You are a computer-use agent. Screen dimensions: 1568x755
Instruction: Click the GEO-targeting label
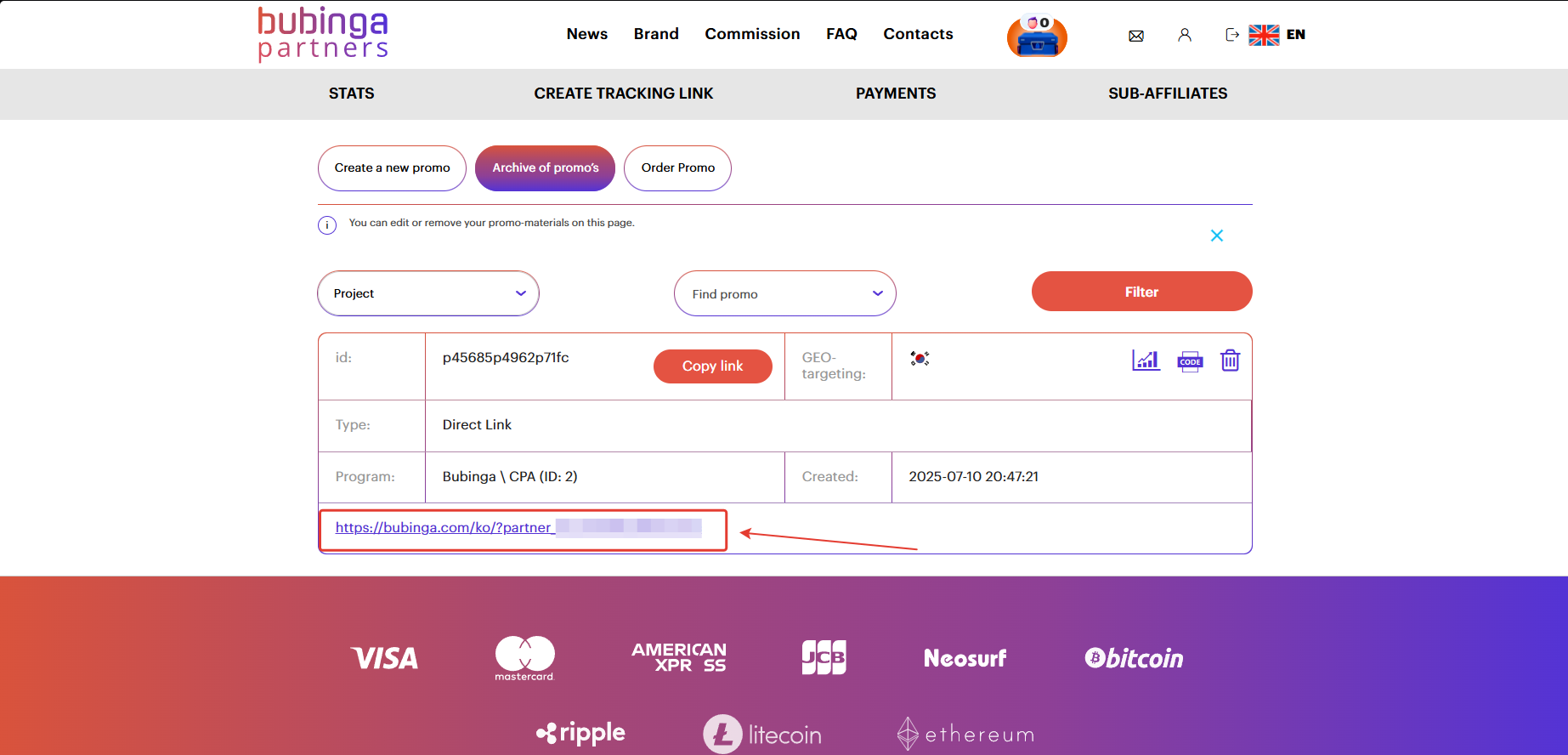coord(834,366)
